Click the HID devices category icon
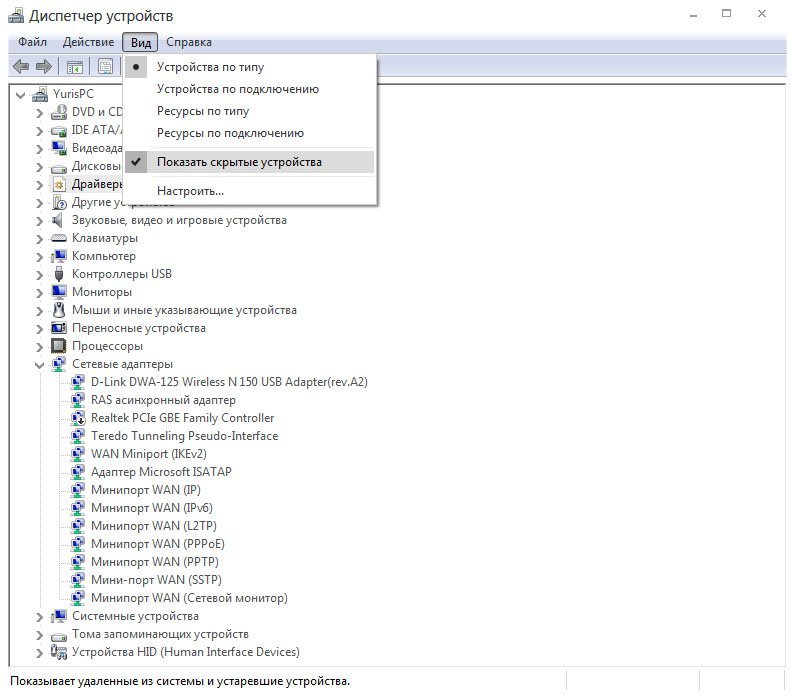 (59, 652)
